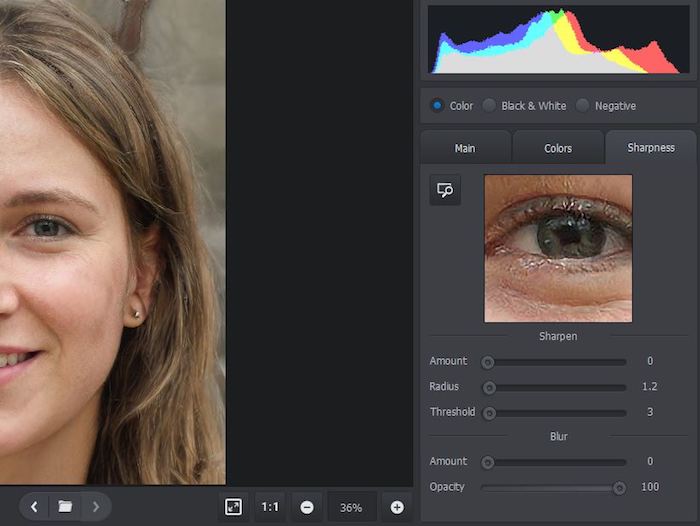This screenshot has height=526, width=700.
Task: Go to the next photo arrow
Action: (96, 507)
